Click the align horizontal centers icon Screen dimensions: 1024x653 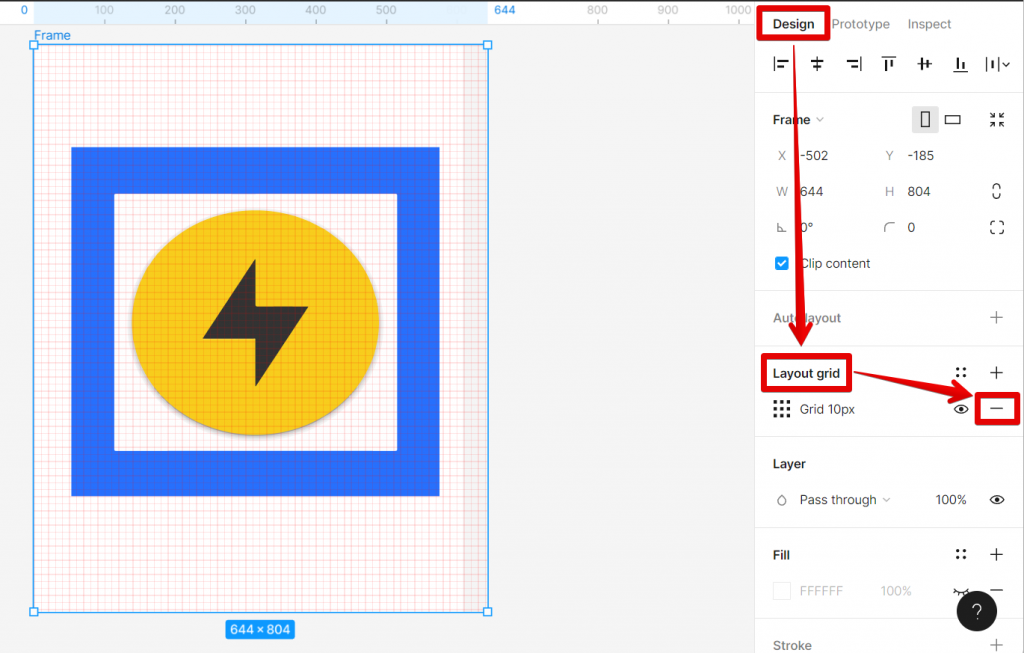point(817,63)
